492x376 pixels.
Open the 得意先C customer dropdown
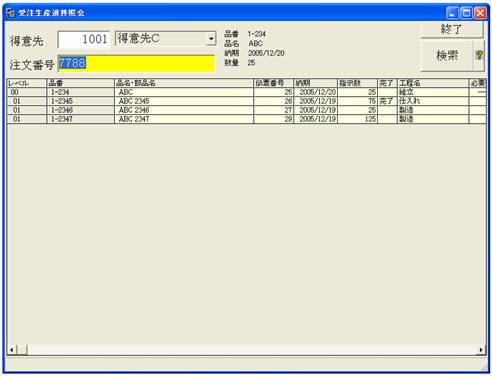[x=211, y=39]
